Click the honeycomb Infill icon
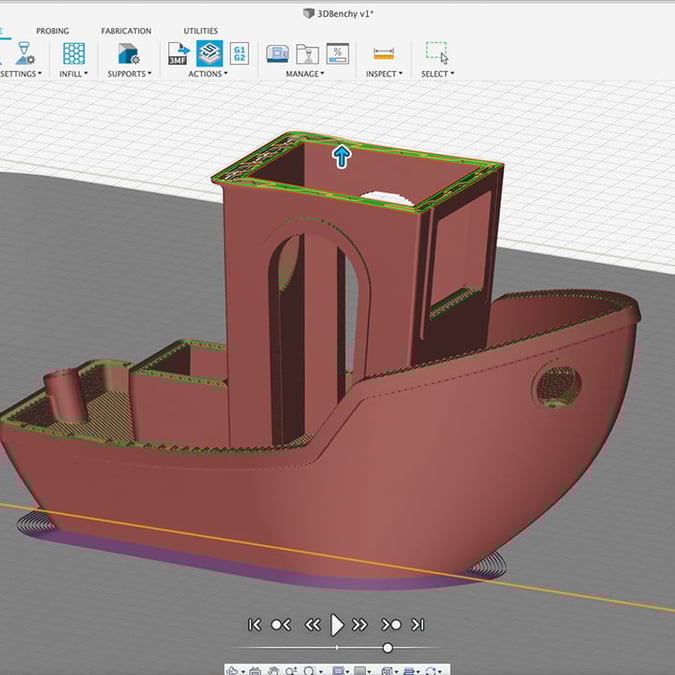This screenshot has height=675, width=675. pos(74,53)
